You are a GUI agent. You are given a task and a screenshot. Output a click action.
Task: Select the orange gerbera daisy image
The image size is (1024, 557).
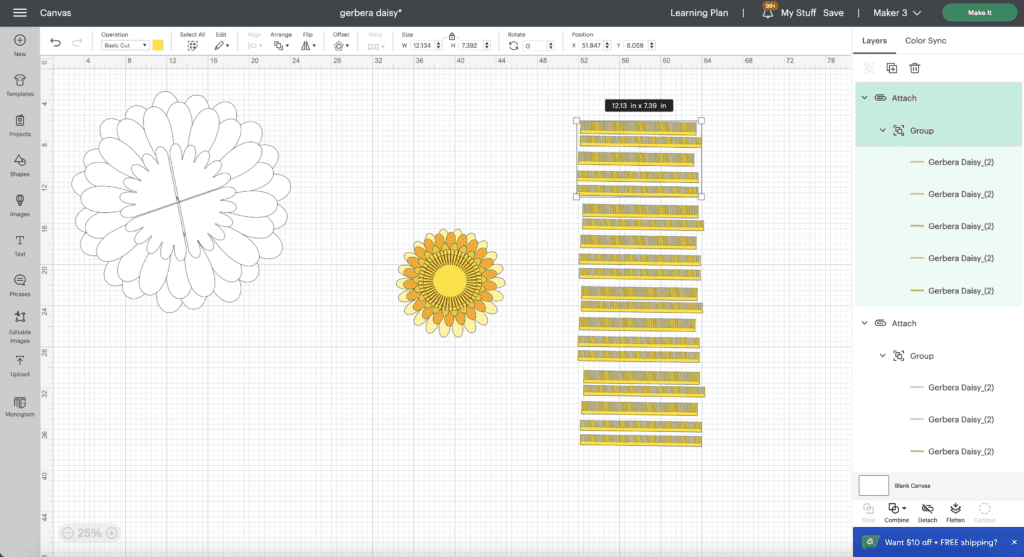[450, 282]
